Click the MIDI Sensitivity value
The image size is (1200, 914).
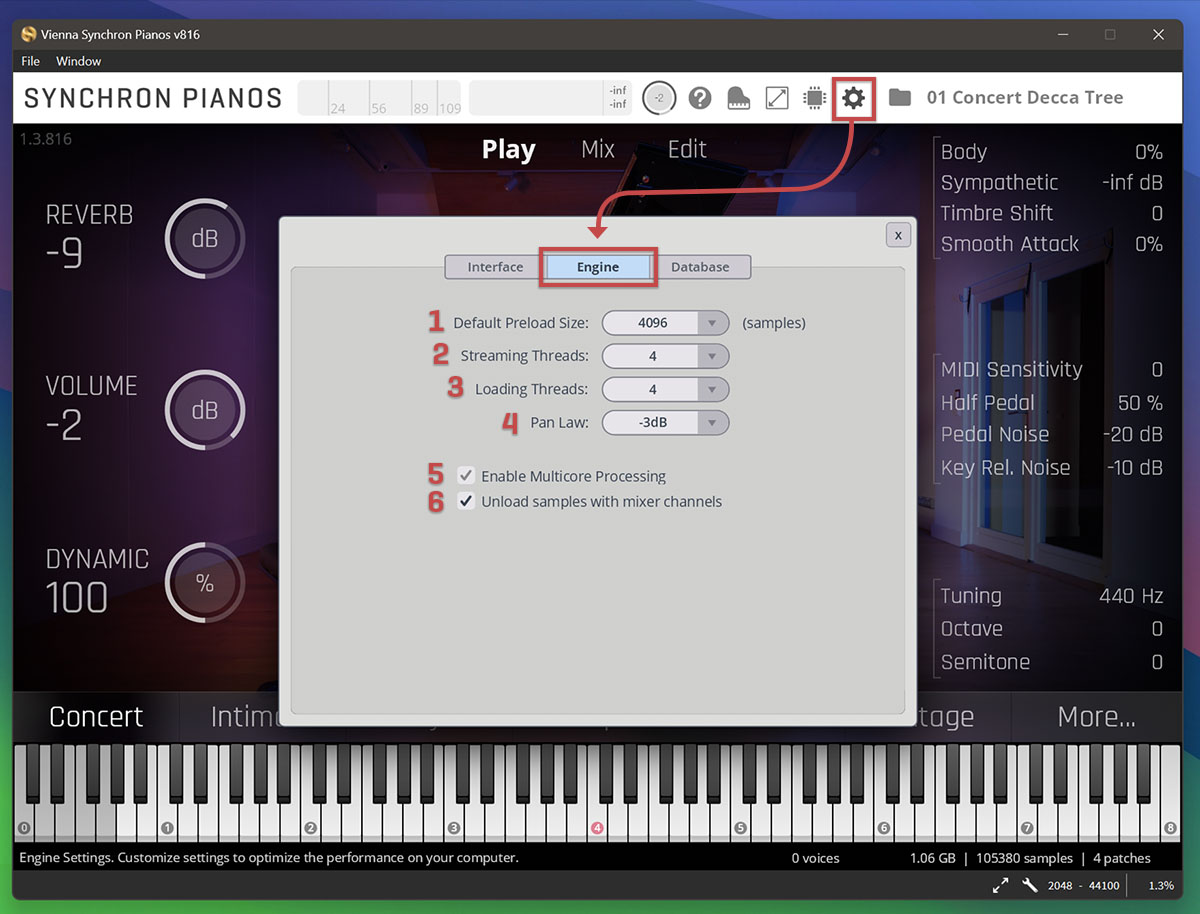(1157, 370)
